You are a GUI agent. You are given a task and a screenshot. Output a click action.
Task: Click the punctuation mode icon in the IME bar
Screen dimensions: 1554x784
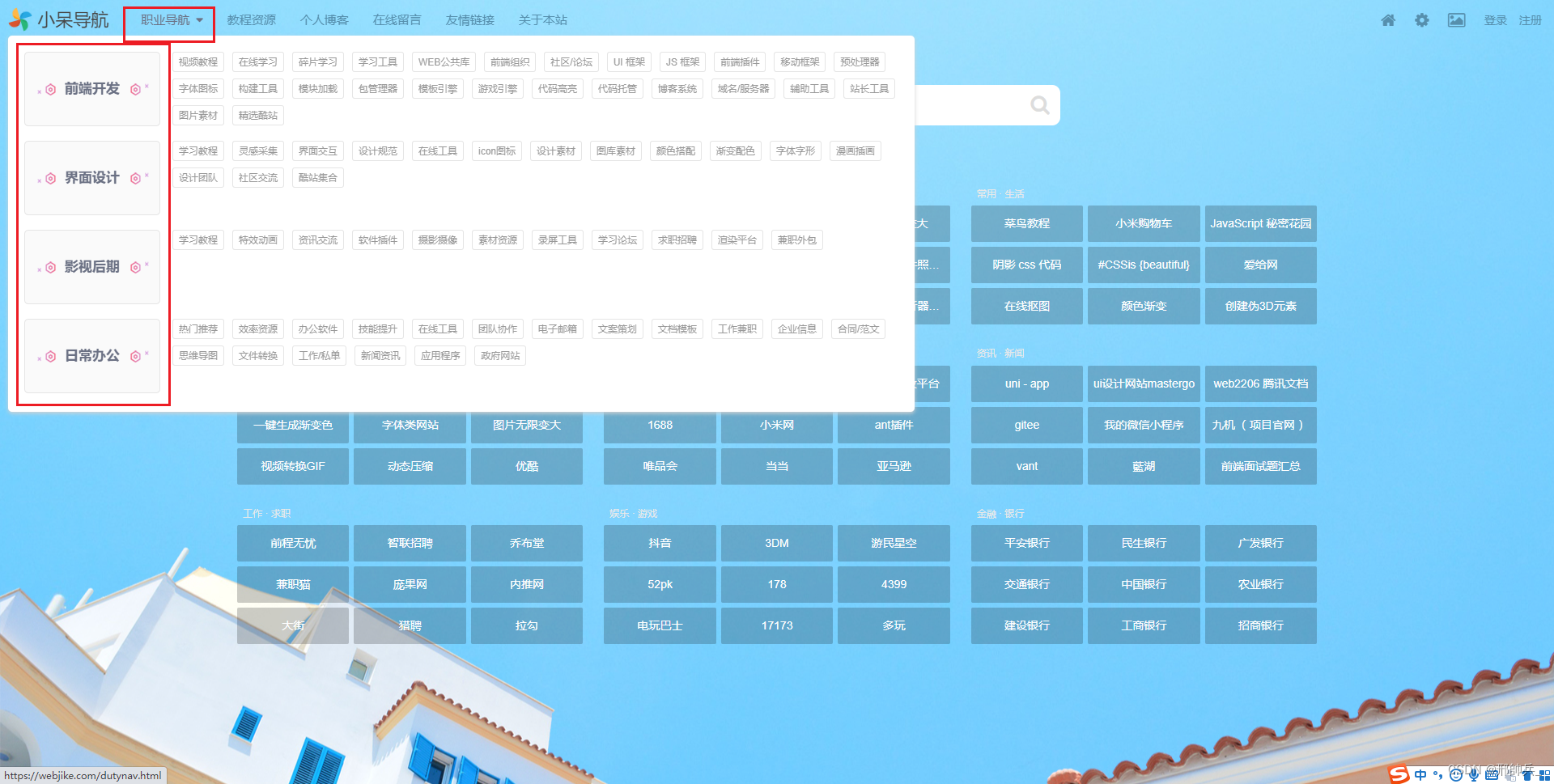click(x=1437, y=775)
